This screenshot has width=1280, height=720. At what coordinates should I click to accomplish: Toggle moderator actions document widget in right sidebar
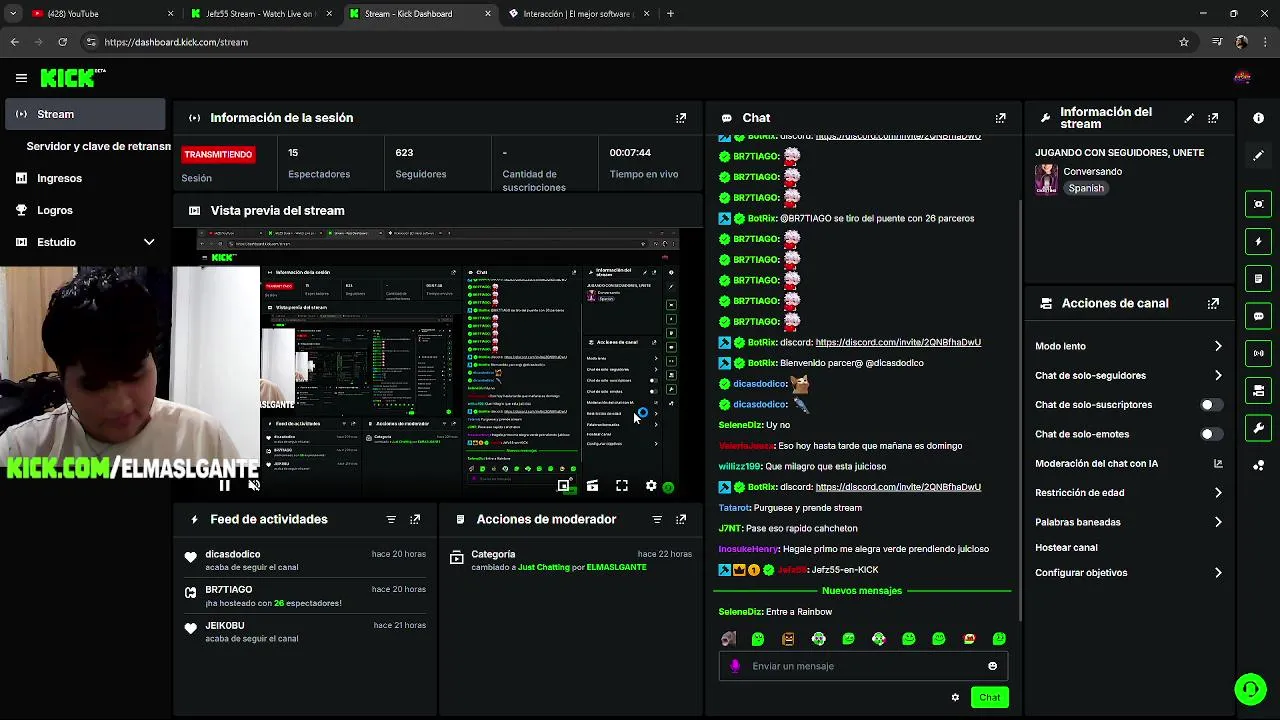[x=1259, y=278]
